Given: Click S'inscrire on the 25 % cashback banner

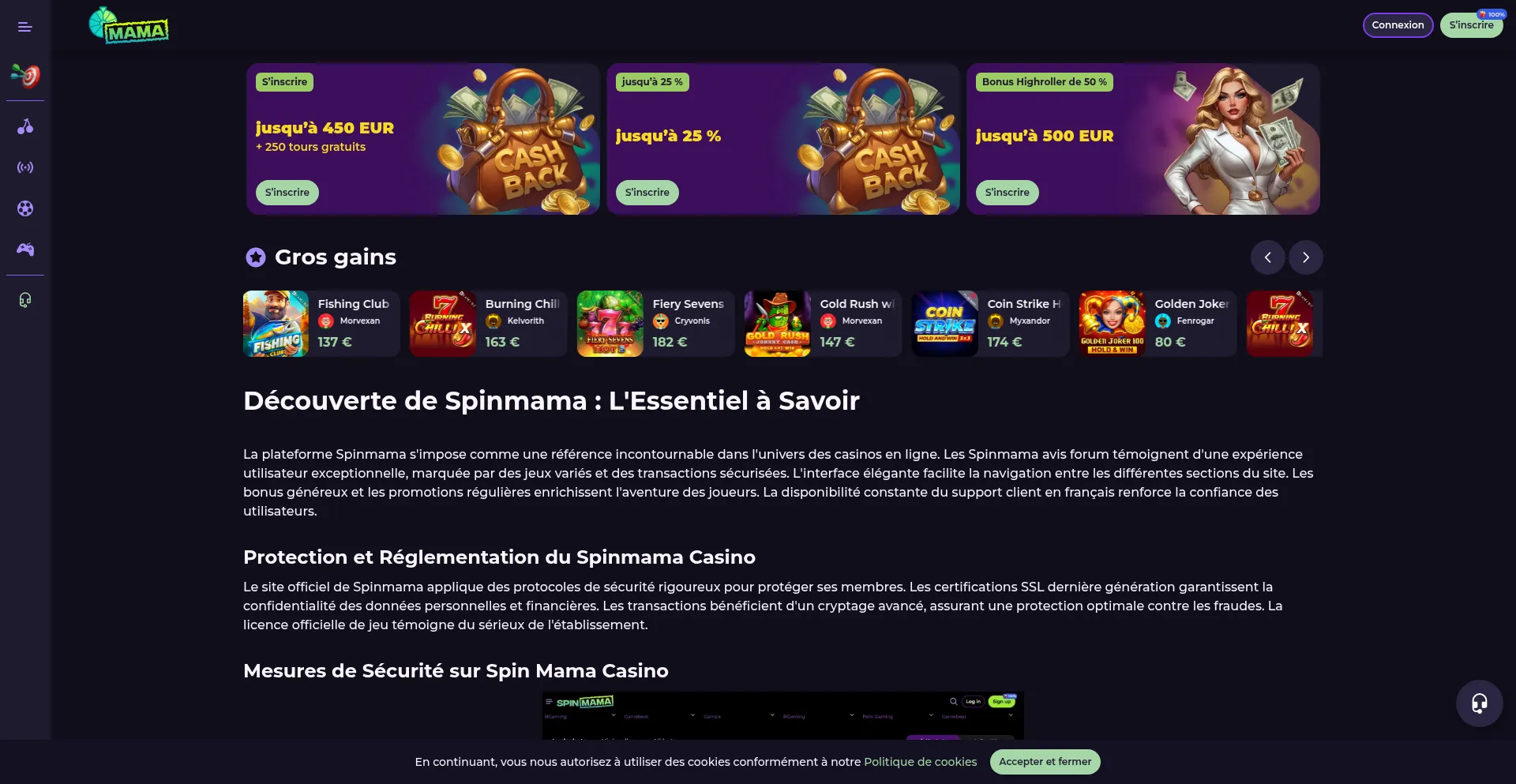Looking at the screenshot, I should 647,193.
